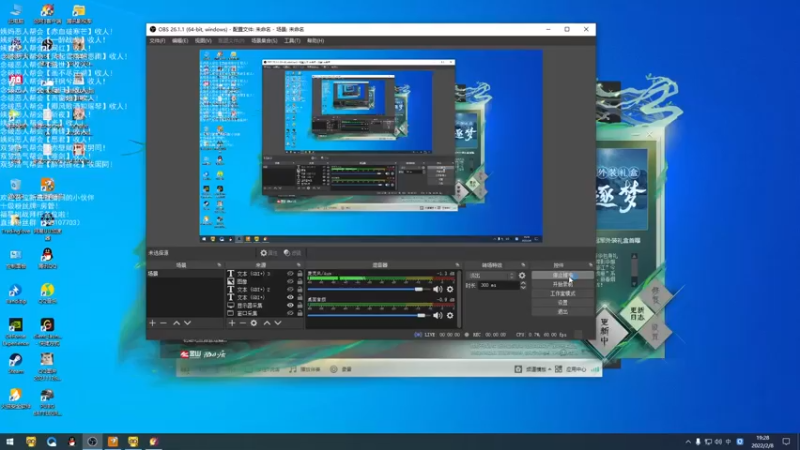Open the 文件(F) menu in OBS
The image size is (800, 450).
(157, 41)
